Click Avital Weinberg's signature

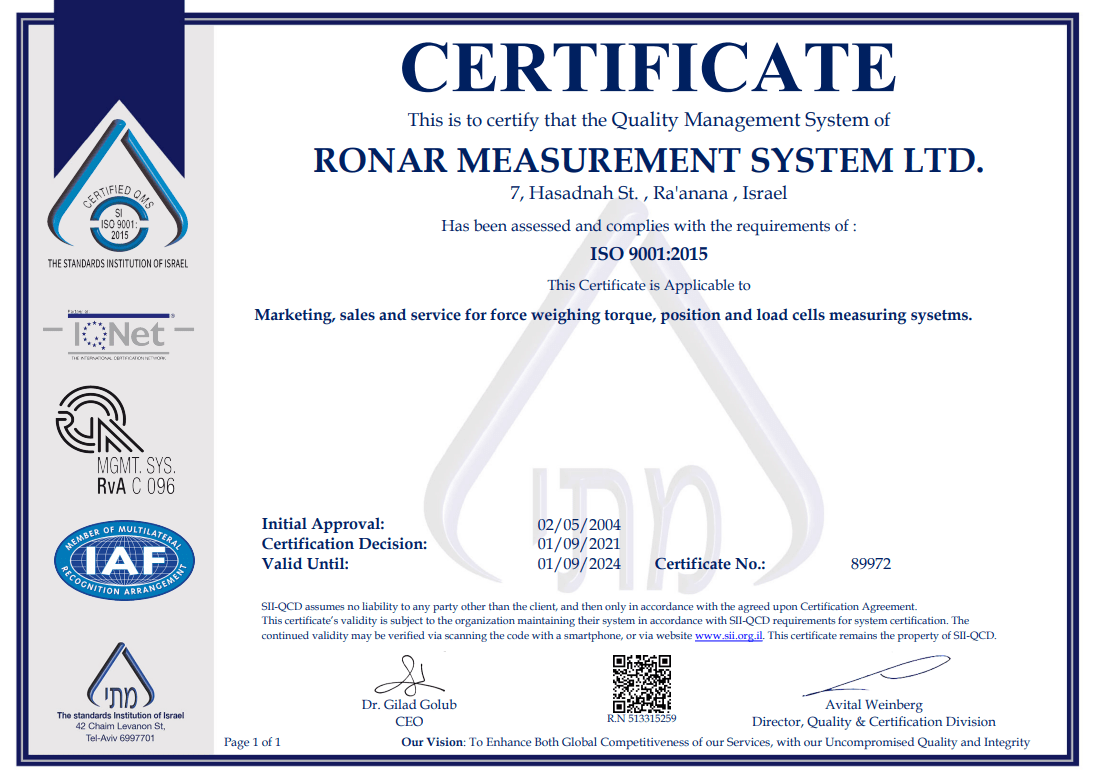(x=877, y=675)
